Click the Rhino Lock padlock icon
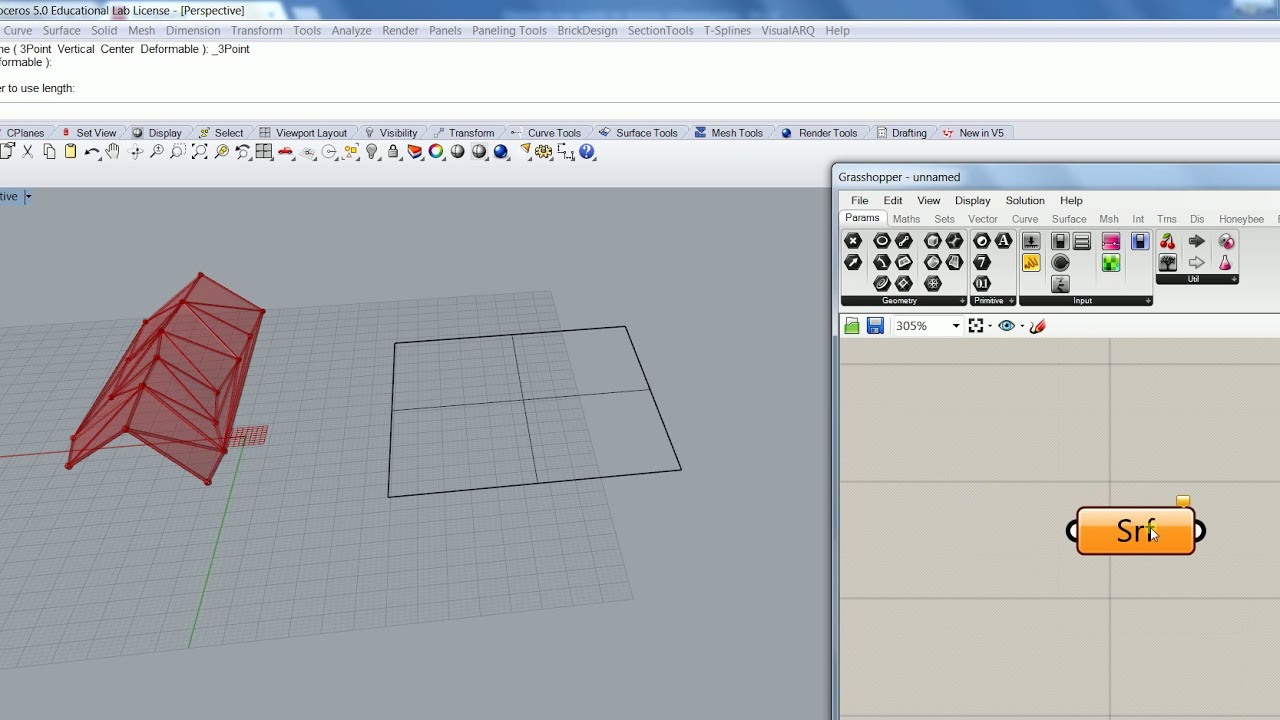Image resolution: width=1280 pixels, height=720 pixels. pos(393,152)
